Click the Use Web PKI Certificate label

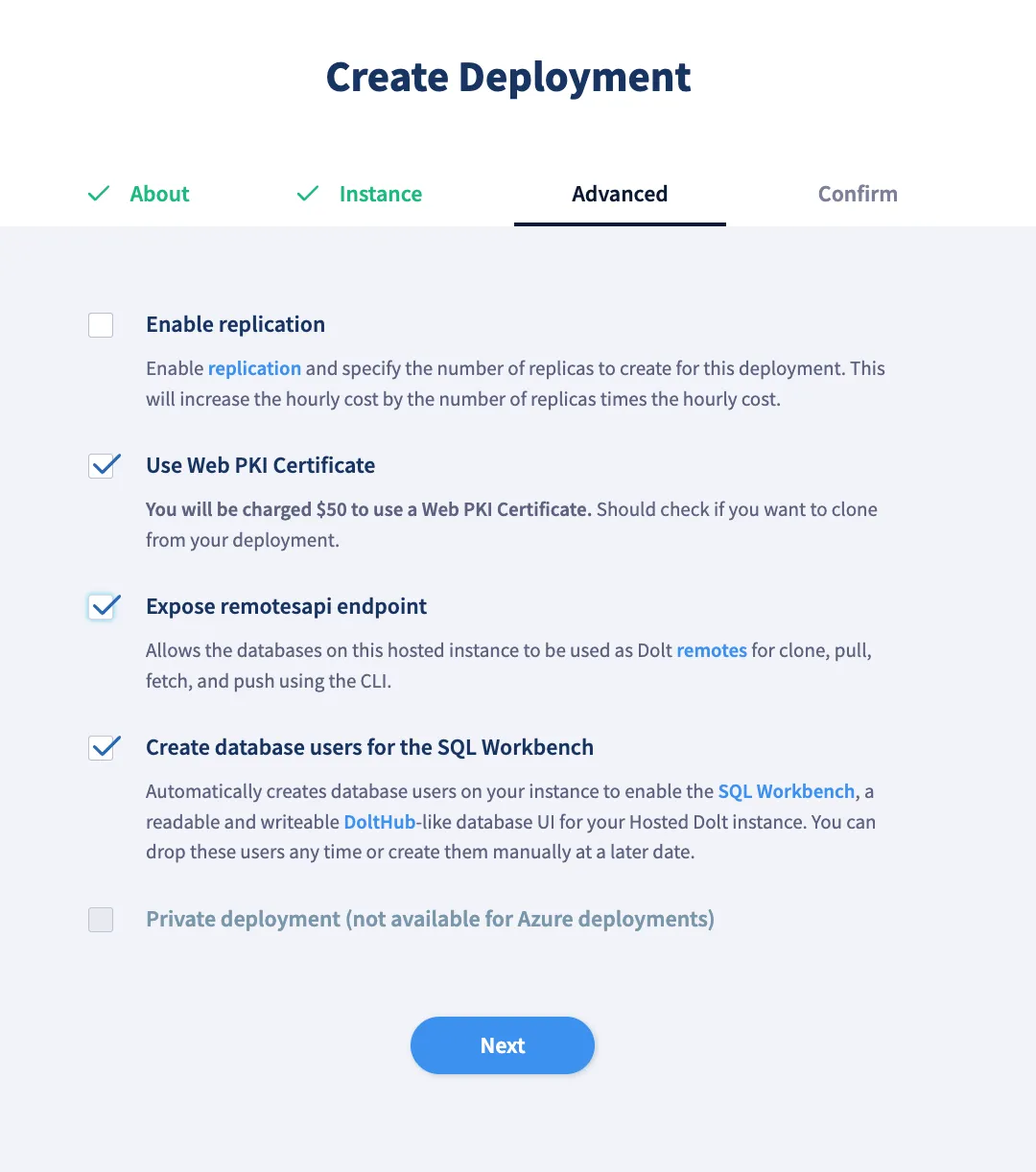click(260, 466)
